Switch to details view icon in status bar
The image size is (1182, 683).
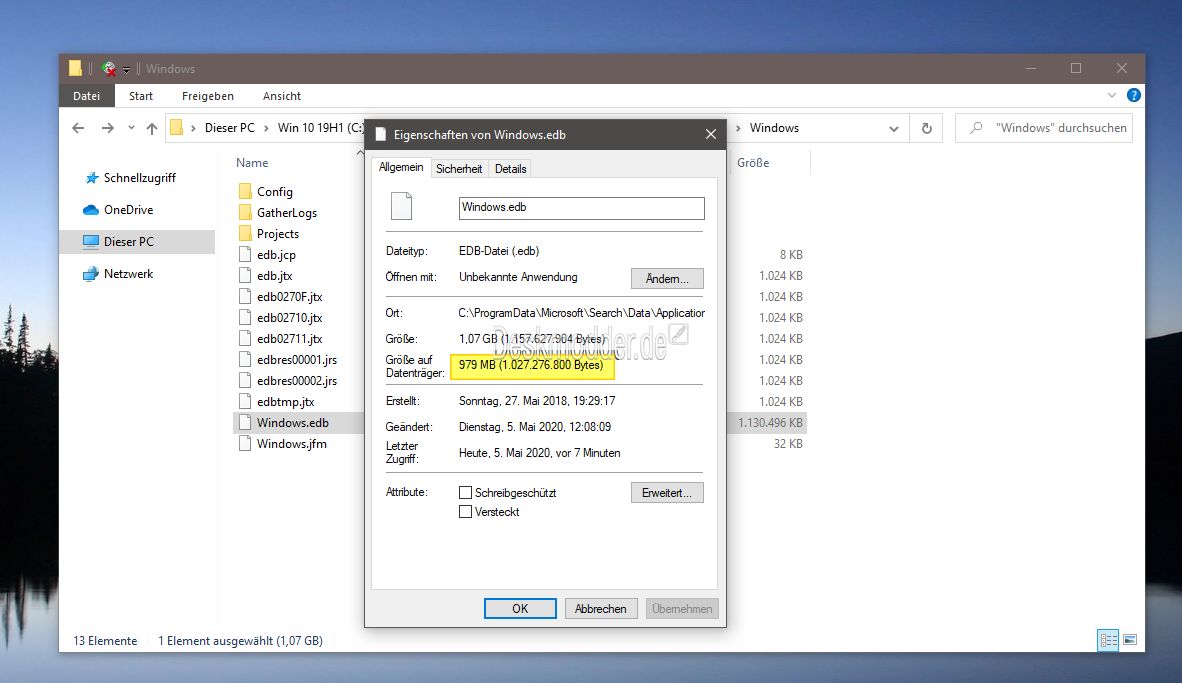click(1108, 640)
